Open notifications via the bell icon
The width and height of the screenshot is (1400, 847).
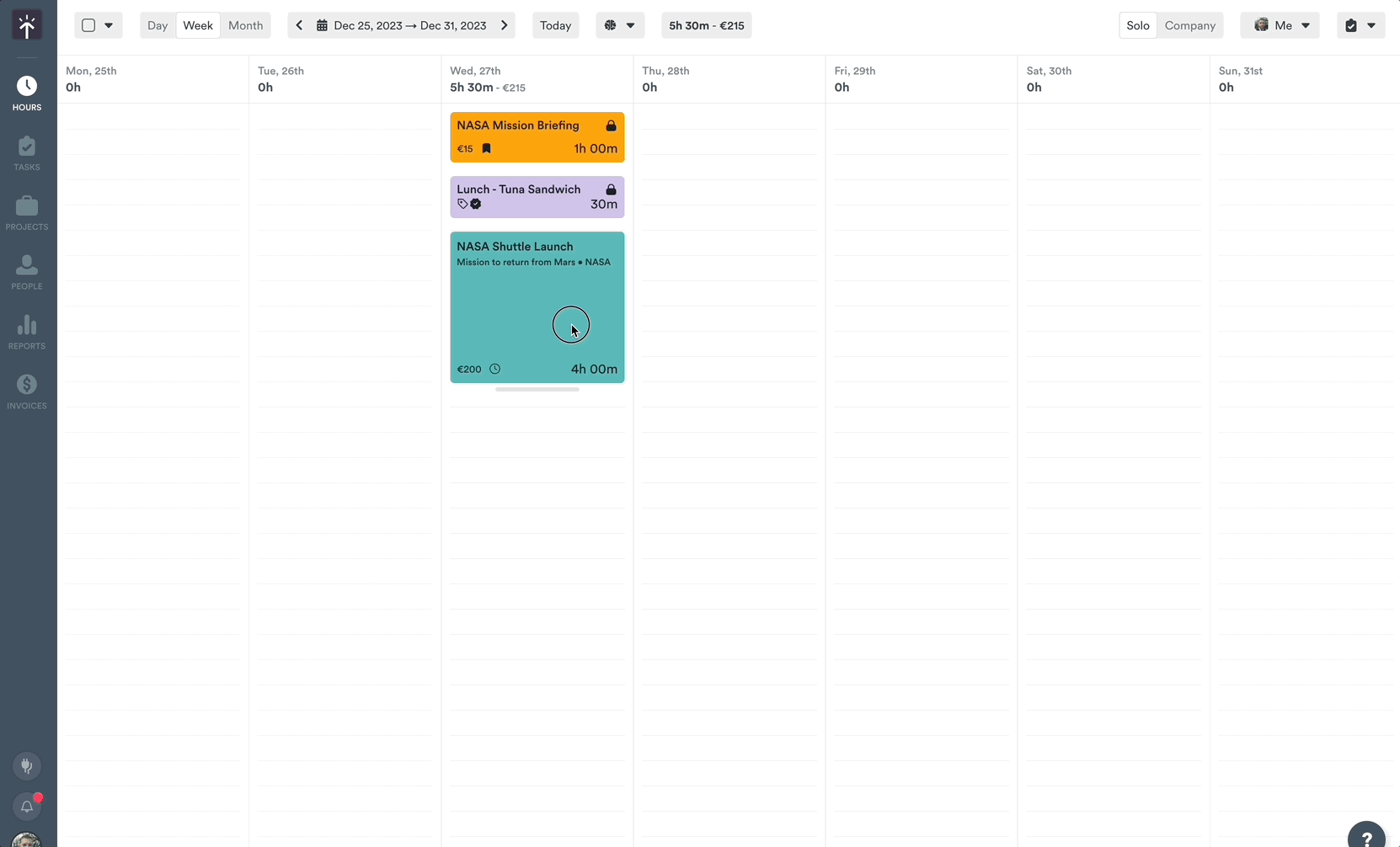tap(28, 807)
